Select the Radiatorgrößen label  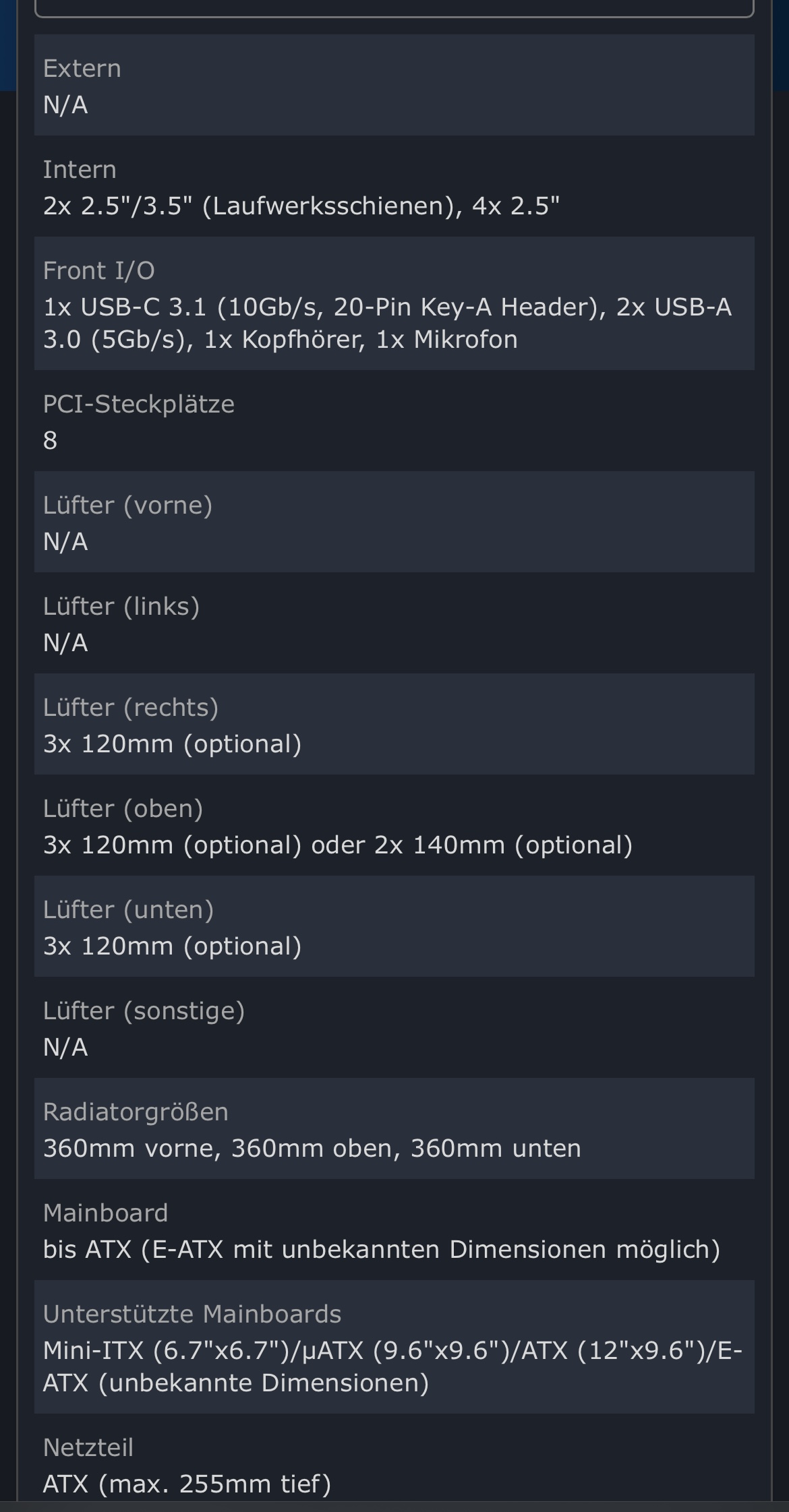136,1112
